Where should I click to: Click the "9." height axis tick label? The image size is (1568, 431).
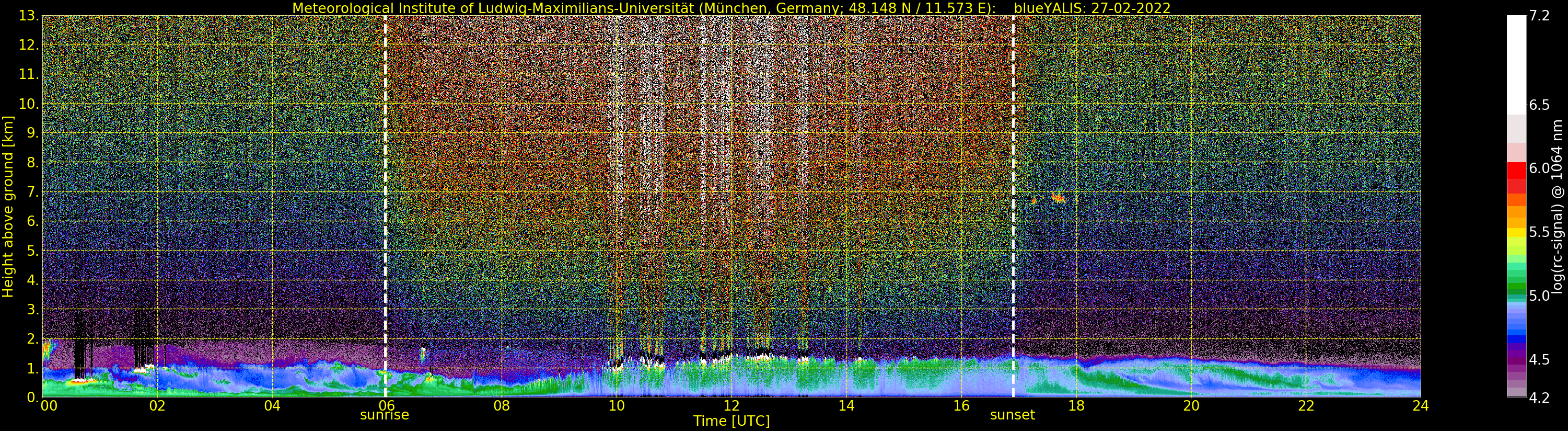point(33,133)
